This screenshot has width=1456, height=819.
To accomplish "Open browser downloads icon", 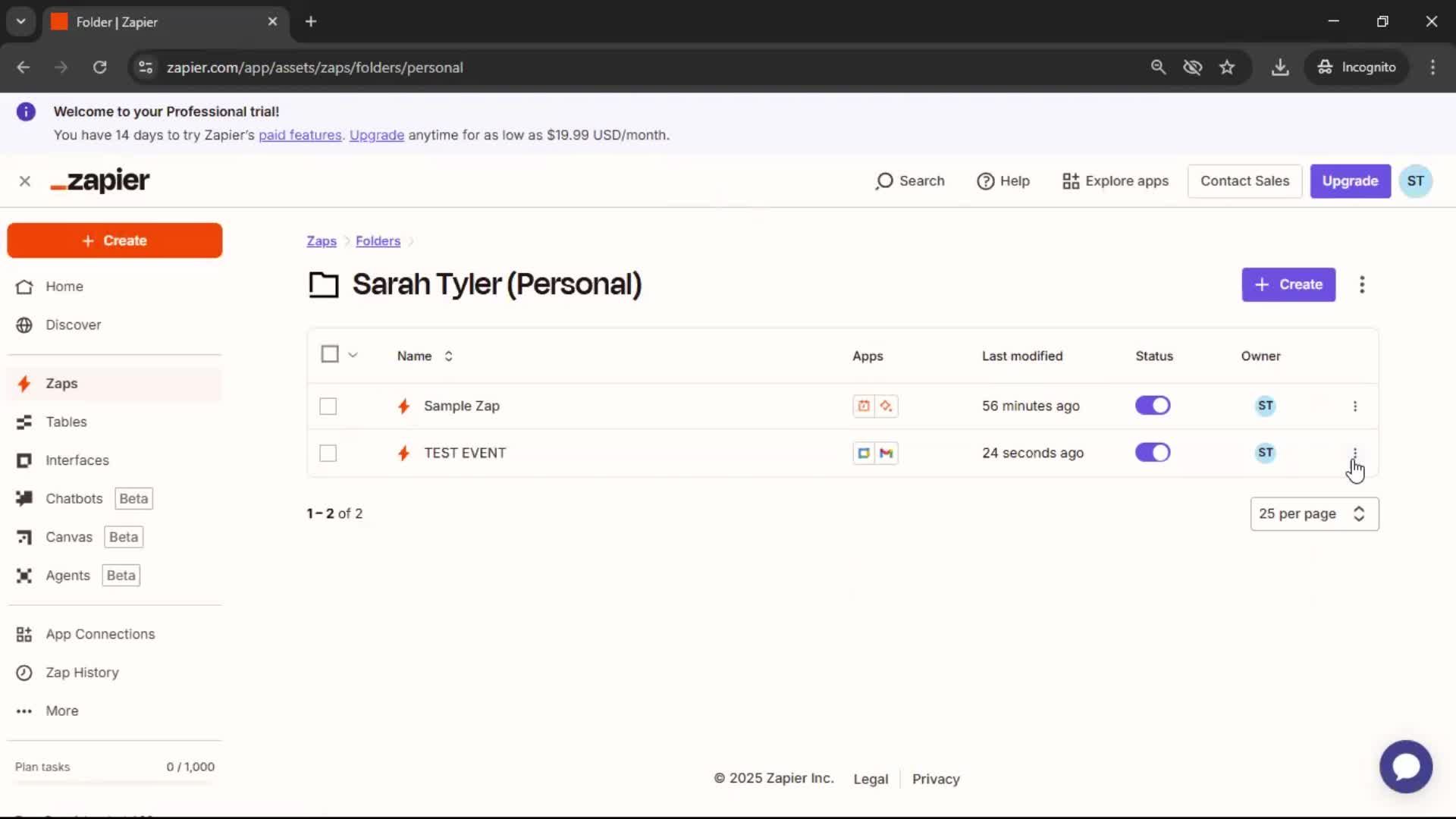I will point(1280,67).
